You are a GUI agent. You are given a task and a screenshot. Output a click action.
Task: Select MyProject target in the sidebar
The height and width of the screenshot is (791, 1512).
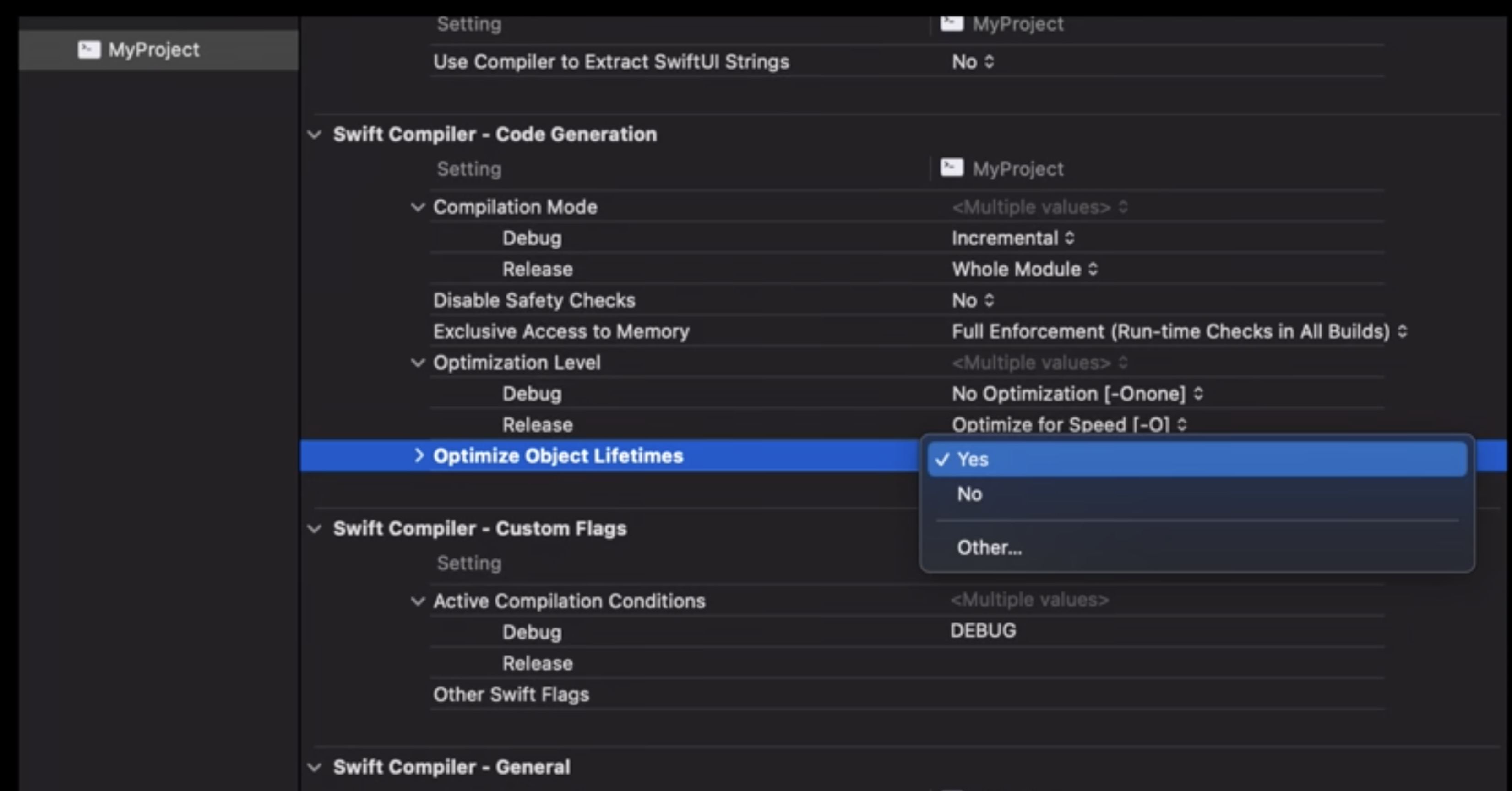point(158,50)
